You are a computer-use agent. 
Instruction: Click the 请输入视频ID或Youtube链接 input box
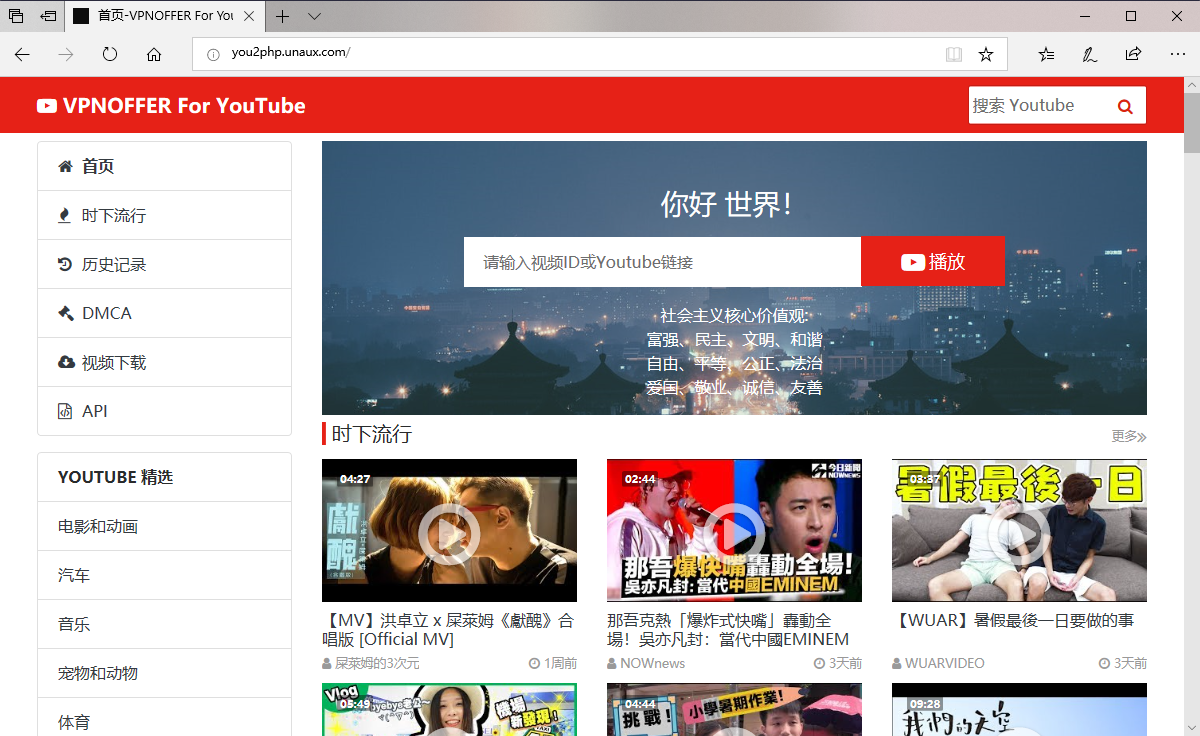[x=662, y=262]
